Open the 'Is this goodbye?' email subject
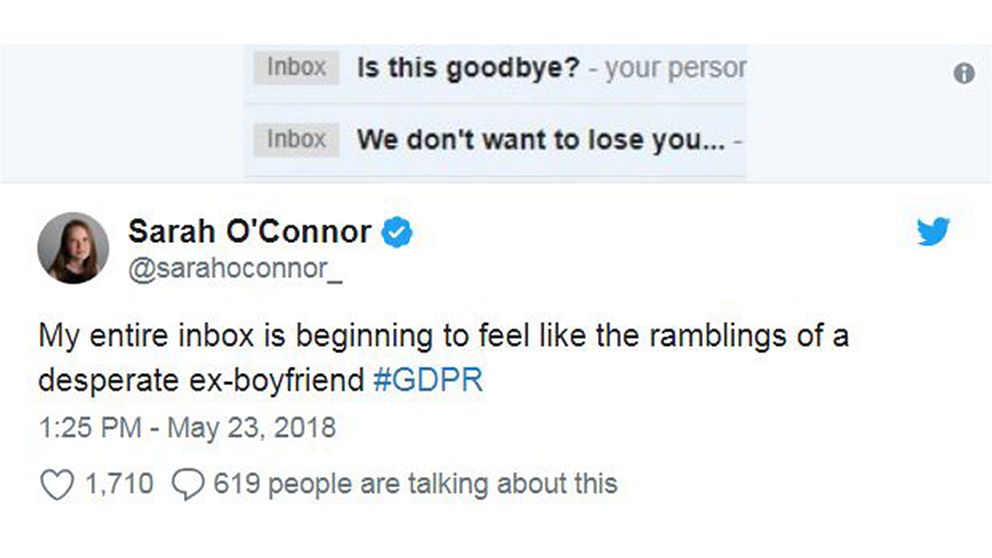The width and height of the screenshot is (992, 558). click(468, 68)
